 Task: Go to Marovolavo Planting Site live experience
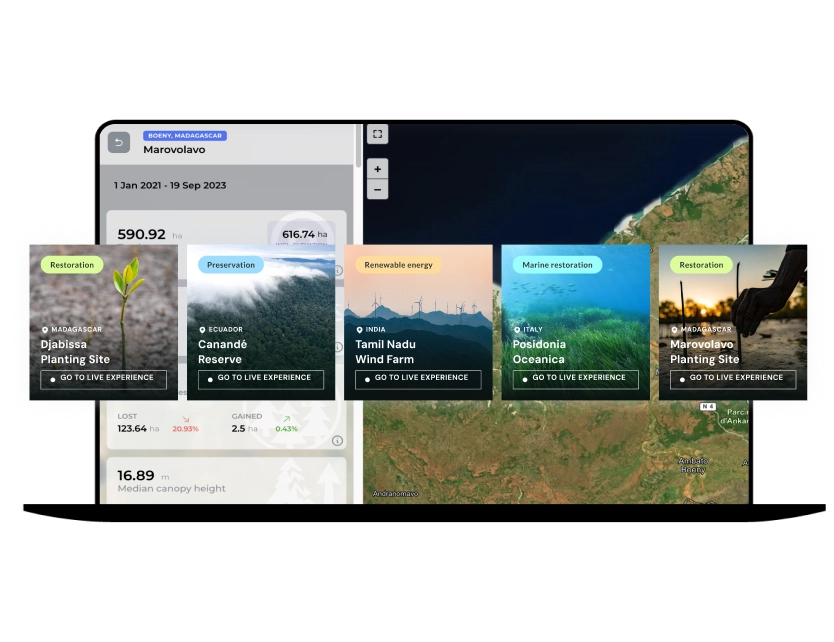coord(733,380)
